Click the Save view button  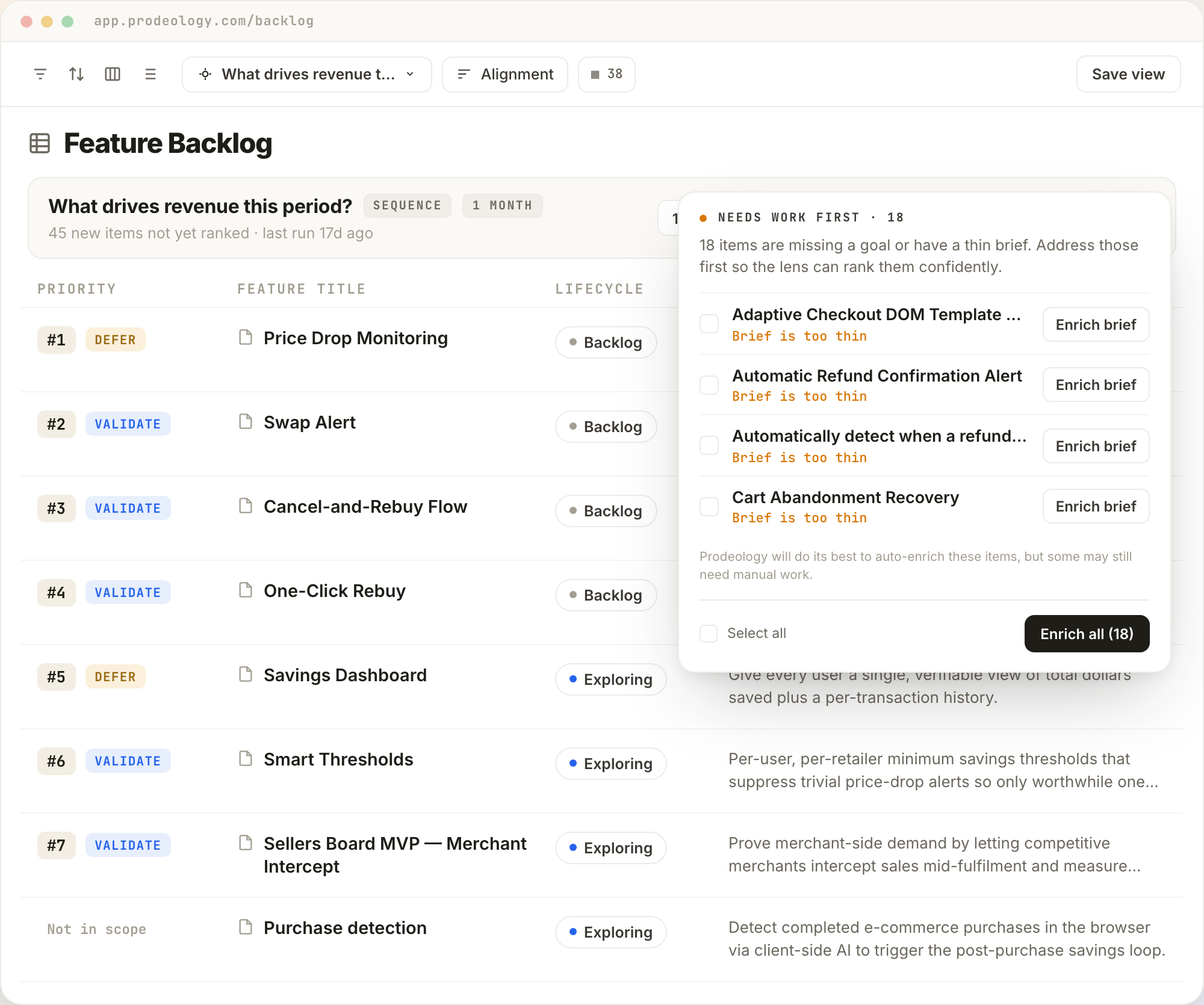(x=1128, y=74)
